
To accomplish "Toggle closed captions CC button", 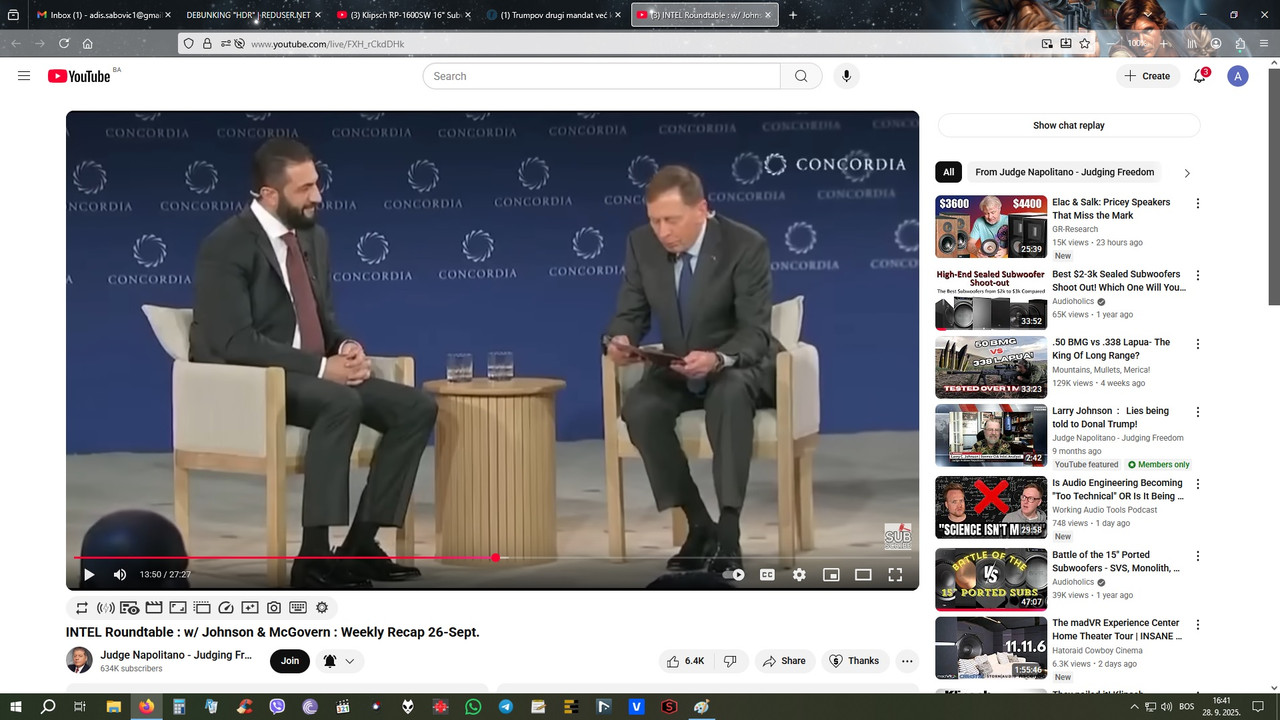I will (767, 575).
